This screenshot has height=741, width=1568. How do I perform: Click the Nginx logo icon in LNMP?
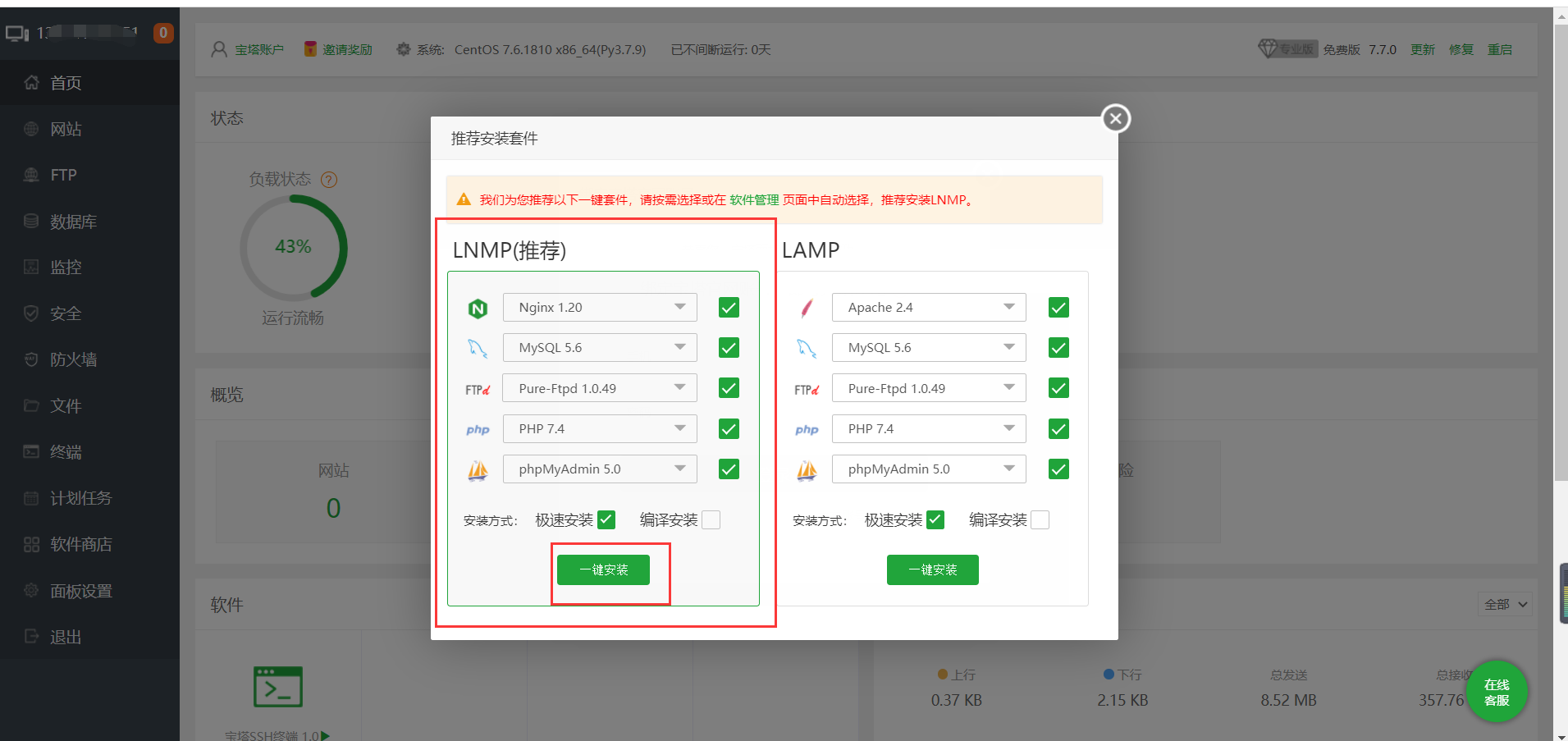pos(478,309)
